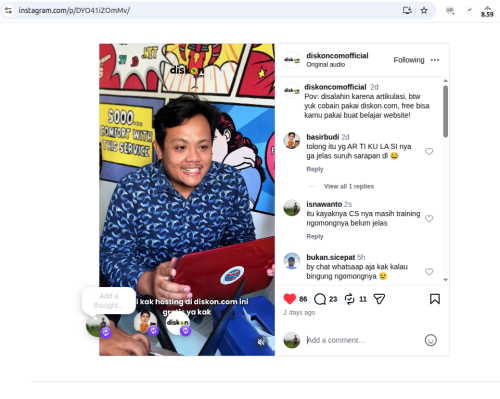Open the three-dot more options menu on post
This screenshot has height=399, width=500.
(435, 60)
